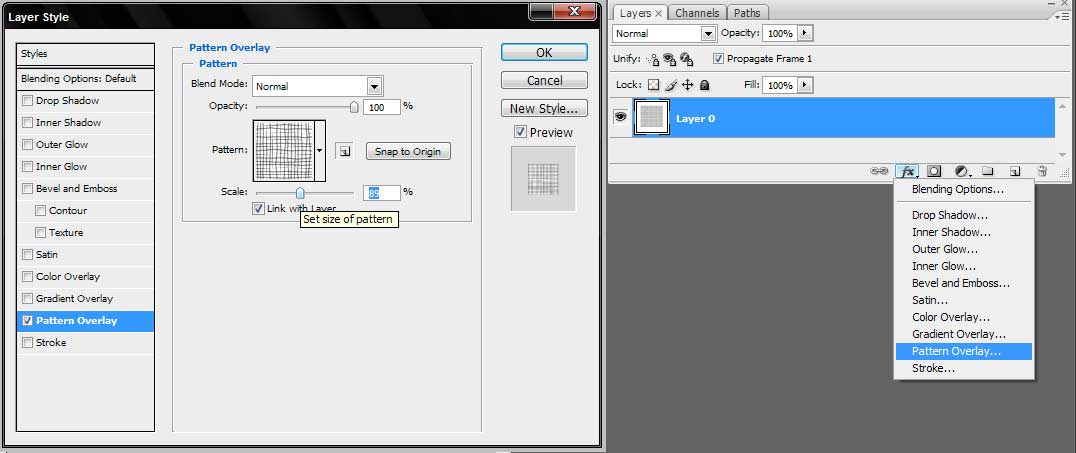Click the Lock transparent pixels icon
Viewport: 1076px width, 453px height.
pos(653,86)
